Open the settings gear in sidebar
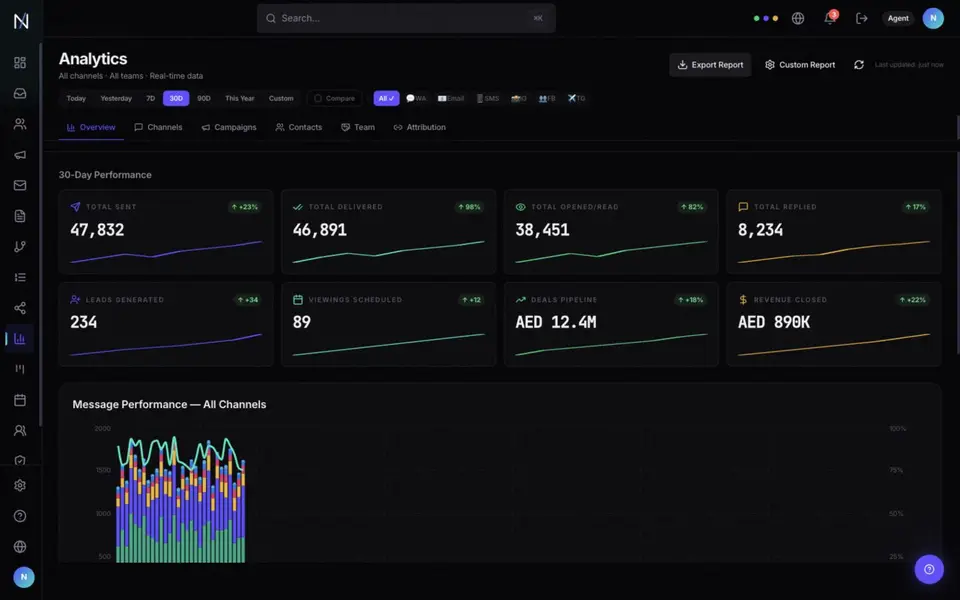Image resolution: width=960 pixels, height=600 pixels. (x=20, y=485)
